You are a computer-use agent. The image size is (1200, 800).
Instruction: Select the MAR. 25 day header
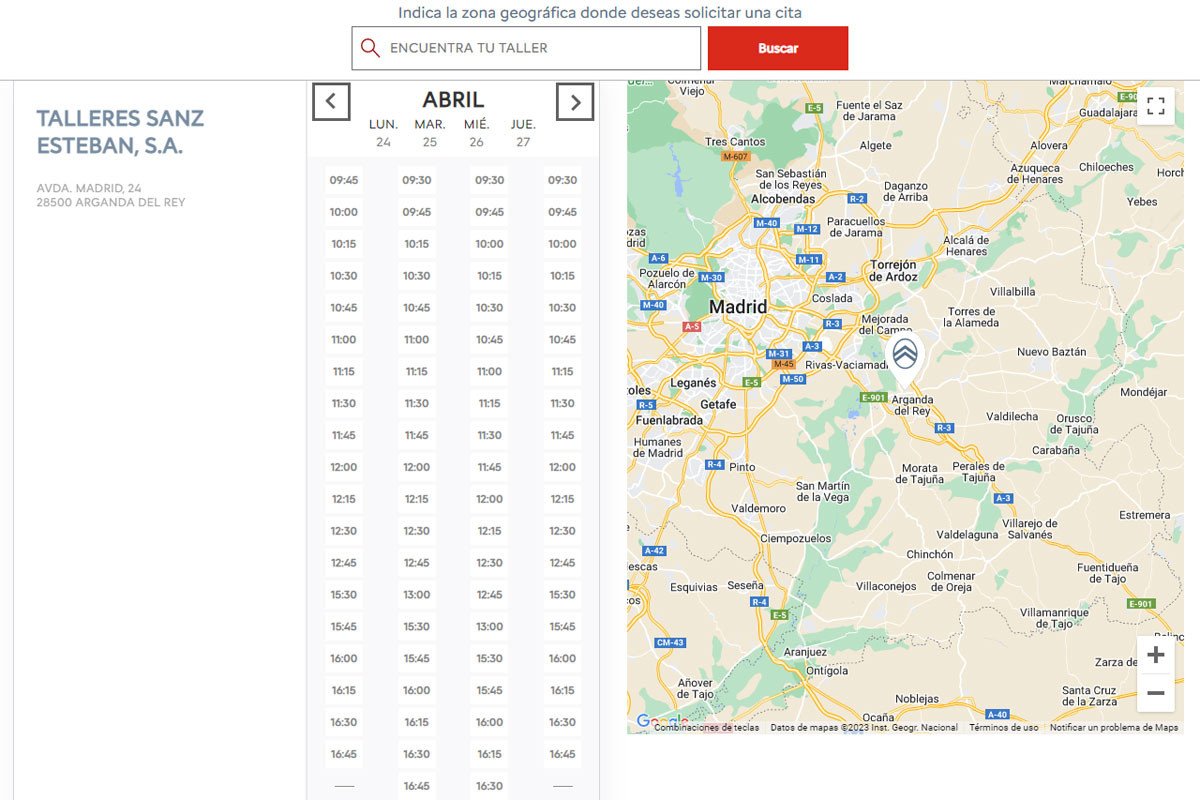pyautogui.click(x=430, y=133)
